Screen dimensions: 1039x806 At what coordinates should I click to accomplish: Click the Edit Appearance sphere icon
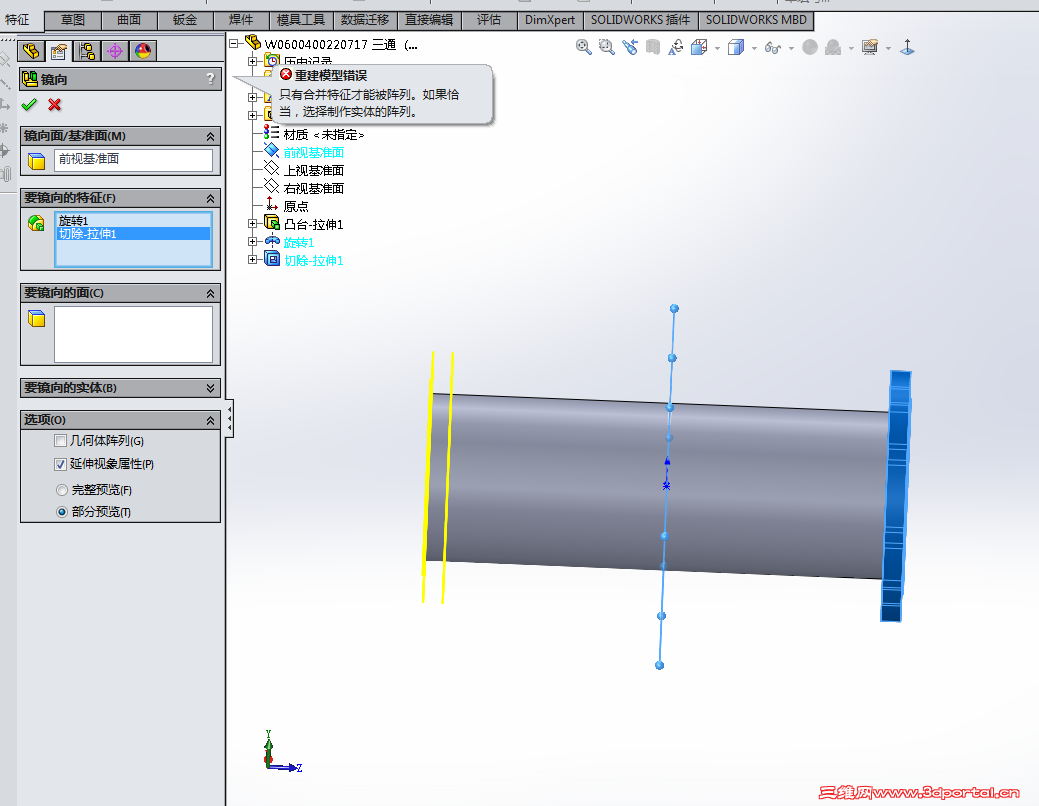point(810,47)
